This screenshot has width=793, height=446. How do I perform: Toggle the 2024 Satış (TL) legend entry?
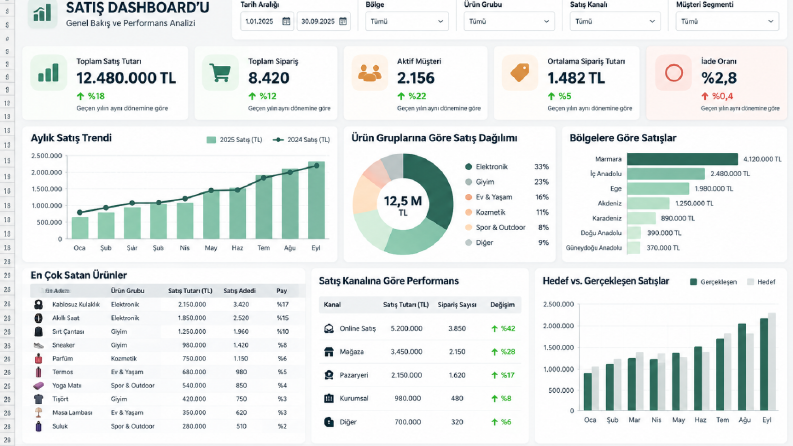coord(301,140)
